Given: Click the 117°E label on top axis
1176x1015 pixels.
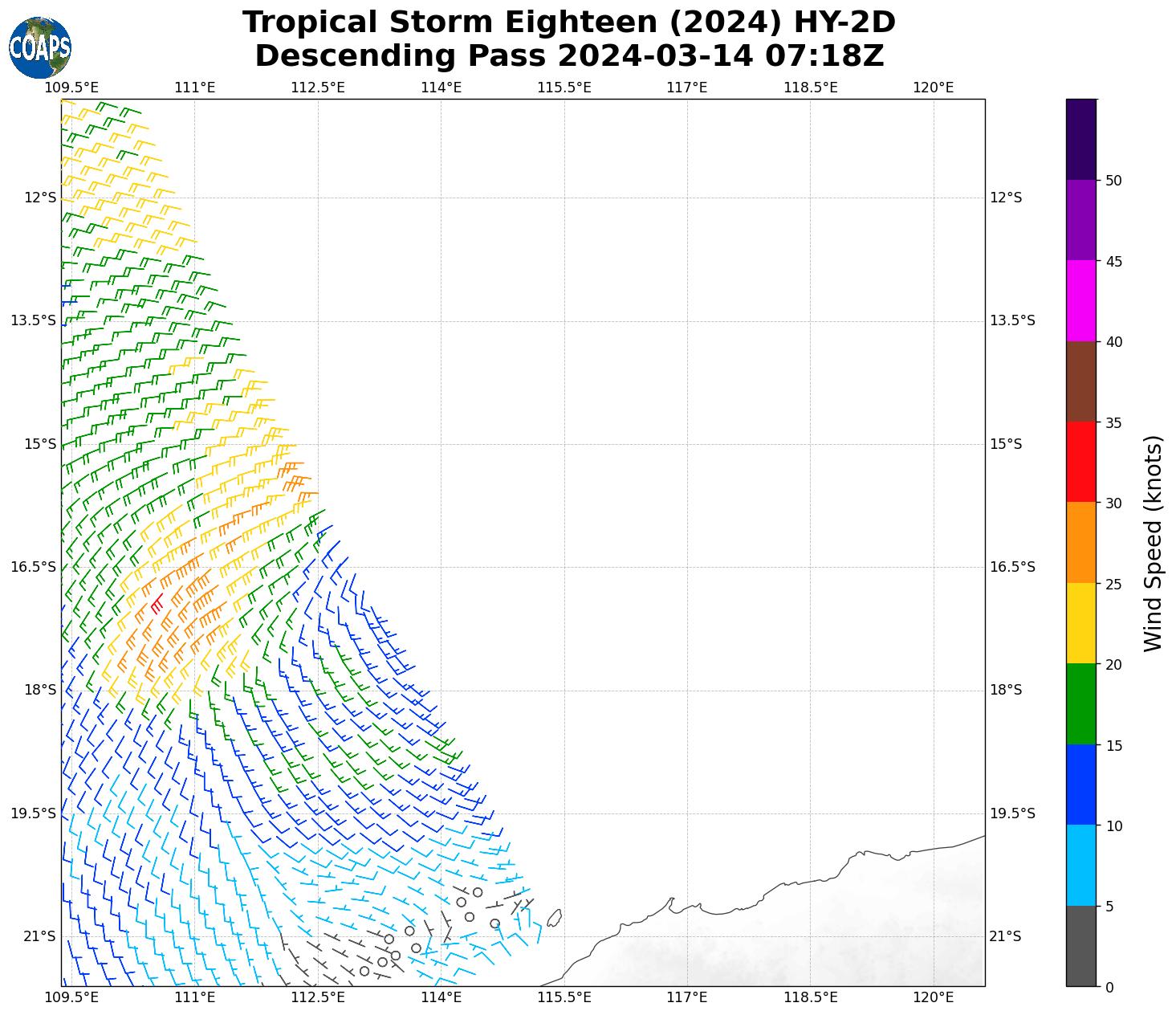Looking at the screenshot, I should 687,87.
